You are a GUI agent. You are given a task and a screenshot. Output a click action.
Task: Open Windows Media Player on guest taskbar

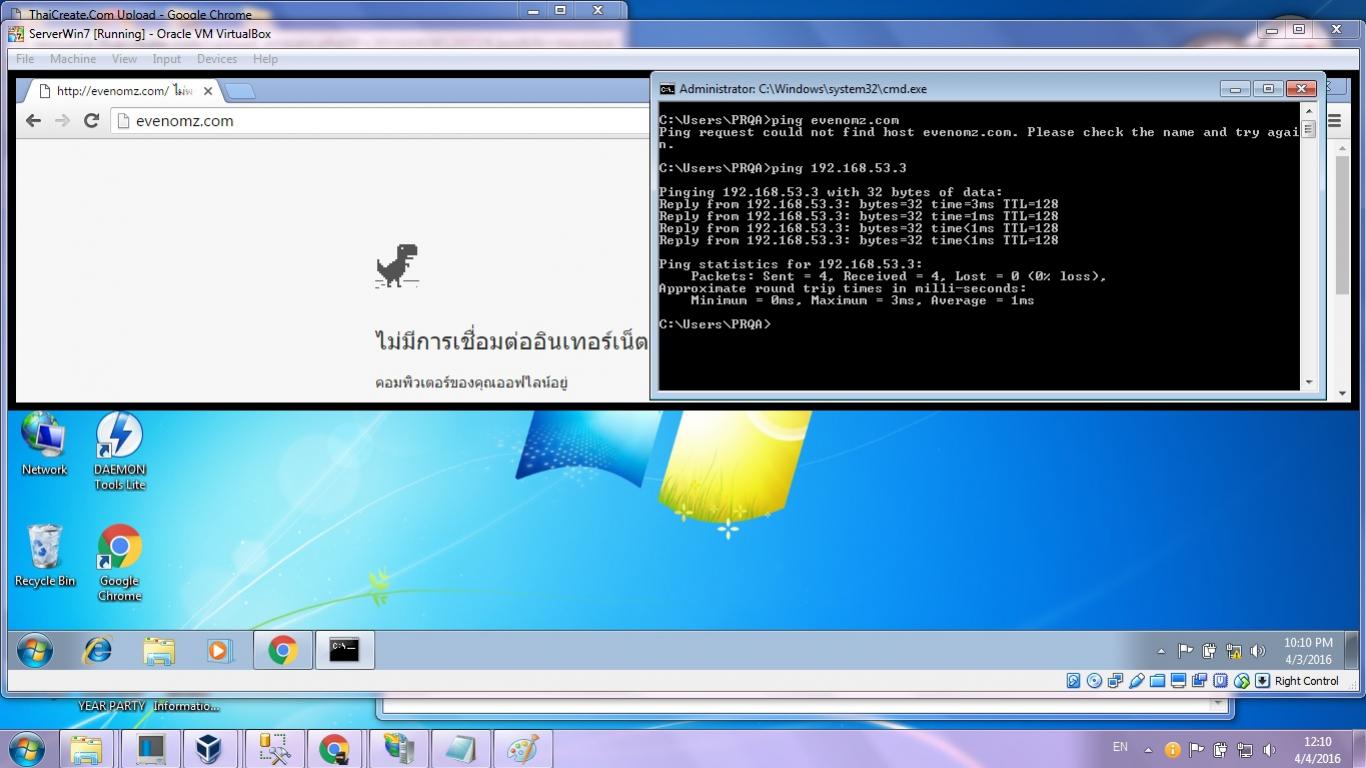pos(219,651)
